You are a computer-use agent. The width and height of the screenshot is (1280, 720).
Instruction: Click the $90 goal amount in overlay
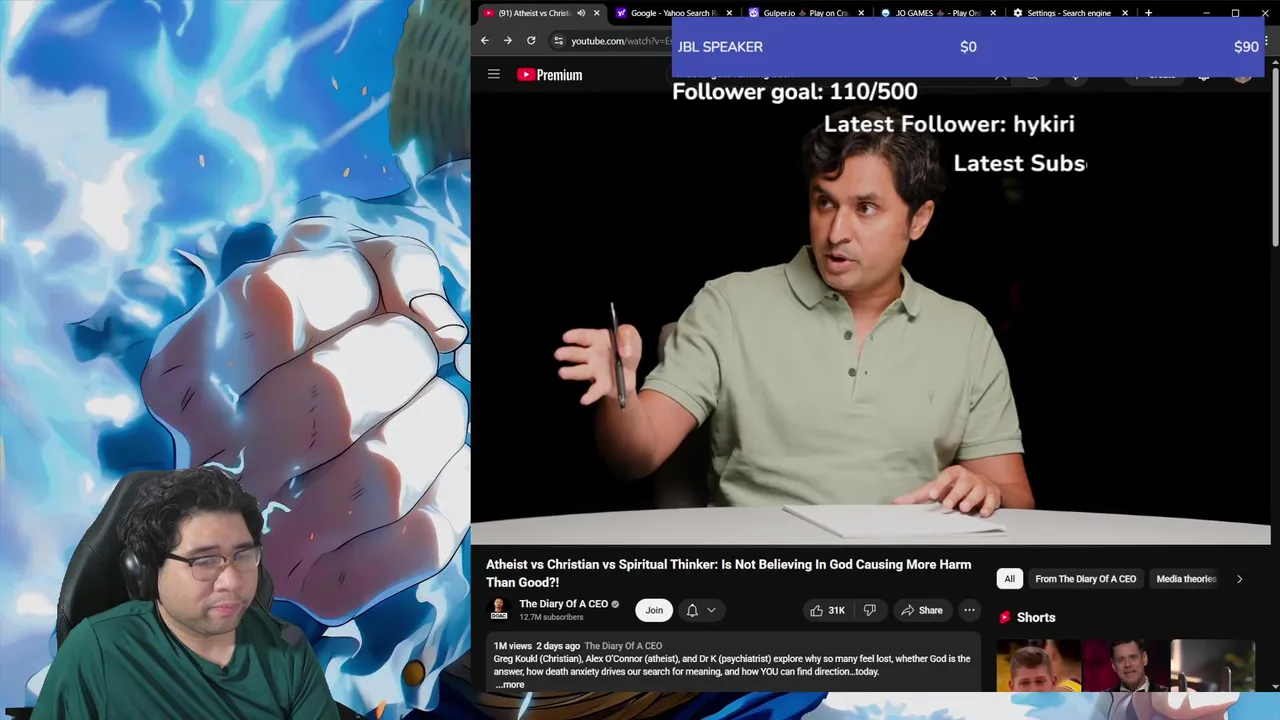1246,47
